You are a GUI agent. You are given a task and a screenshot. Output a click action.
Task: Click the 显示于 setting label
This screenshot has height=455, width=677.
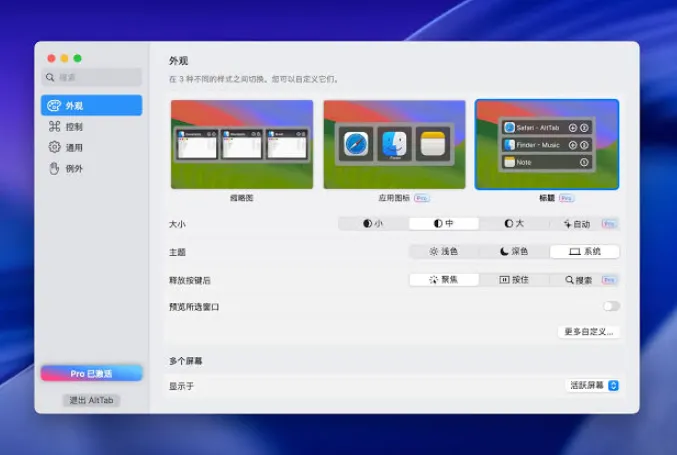(181, 386)
